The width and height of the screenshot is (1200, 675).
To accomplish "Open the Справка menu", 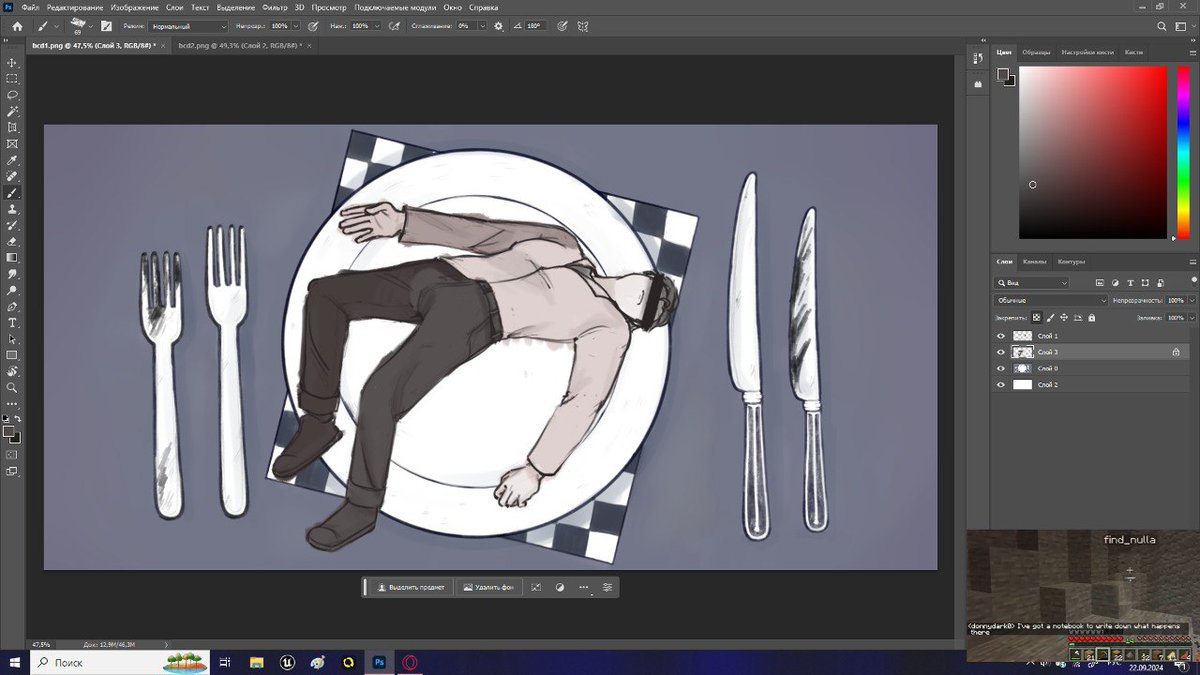I will tap(483, 7).
